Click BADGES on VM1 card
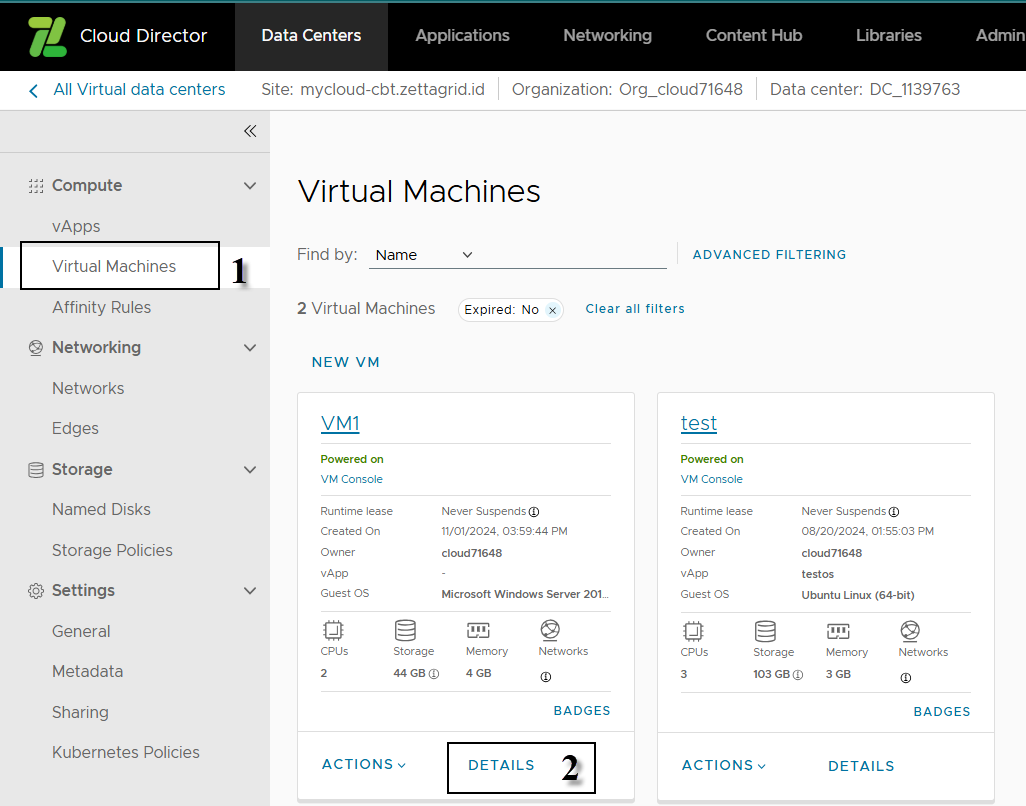 click(x=582, y=711)
